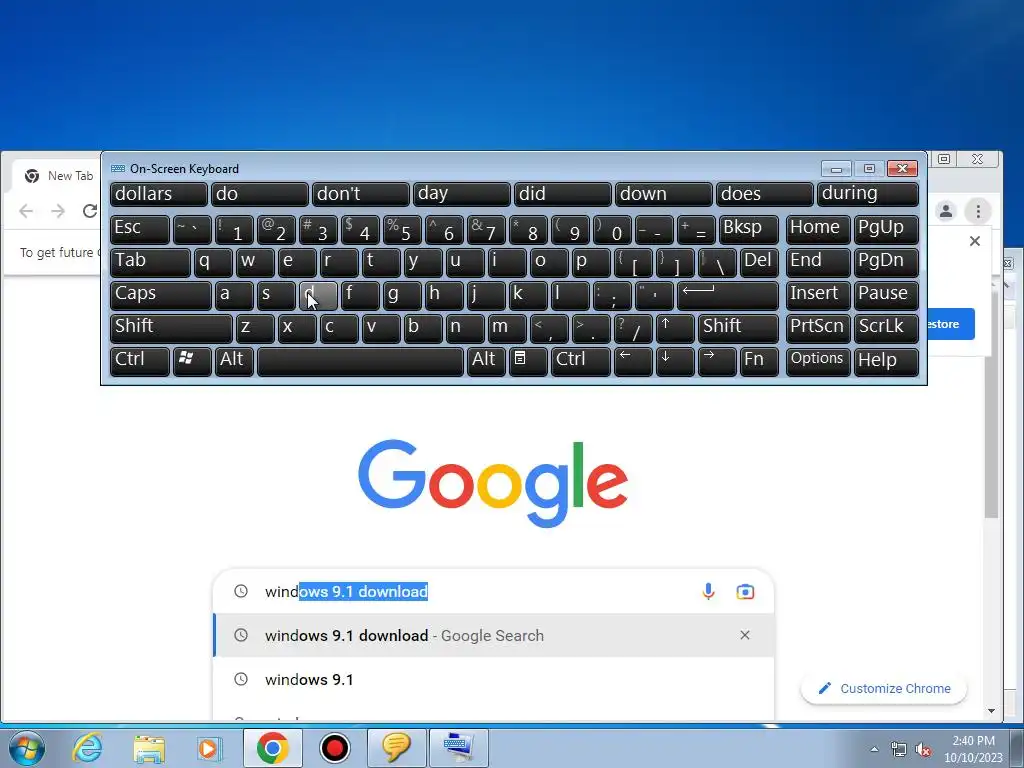The width and height of the screenshot is (1024, 768).
Task: Toggle the Caps key on the keyboard
Action: point(161,295)
